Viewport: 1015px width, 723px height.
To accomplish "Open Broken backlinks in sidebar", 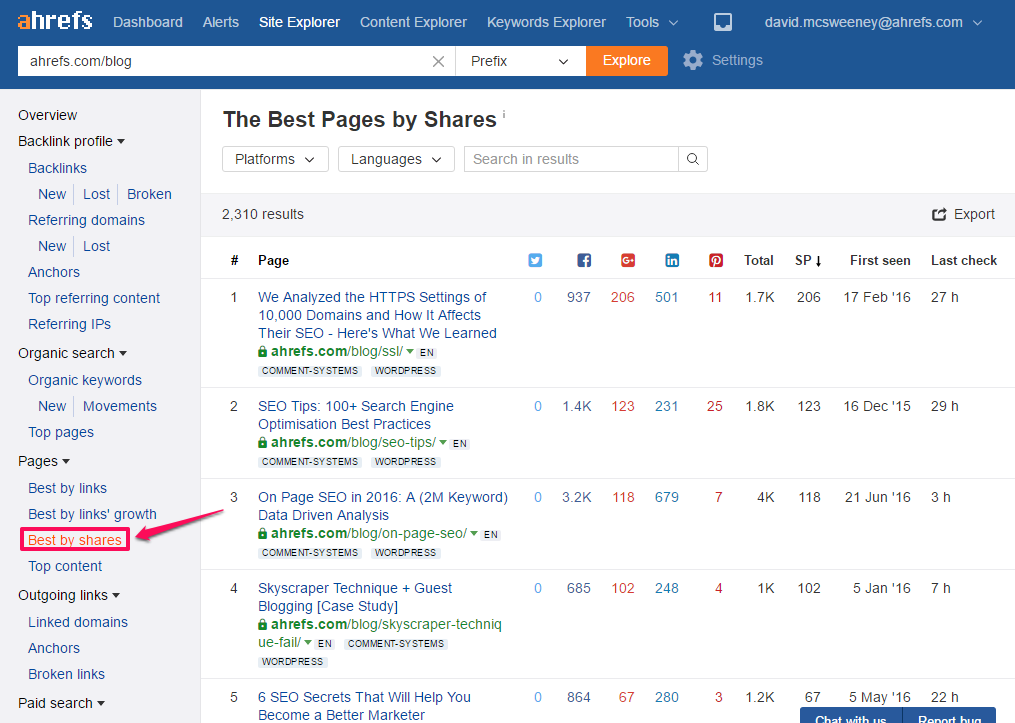I will [x=149, y=194].
